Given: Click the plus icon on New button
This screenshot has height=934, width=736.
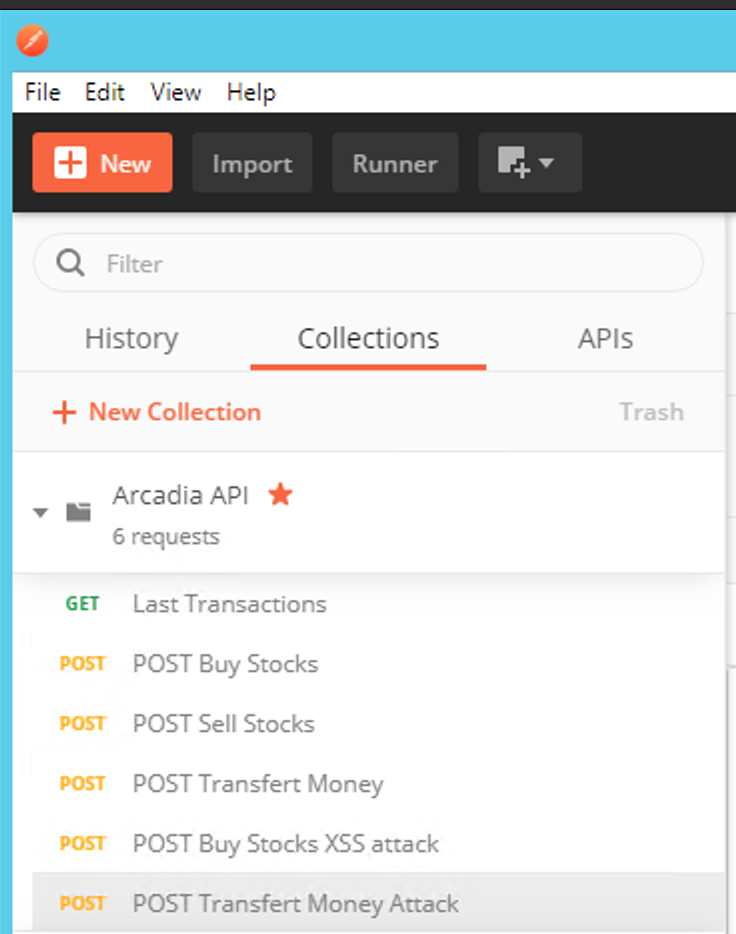Looking at the screenshot, I should click(x=70, y=163).
